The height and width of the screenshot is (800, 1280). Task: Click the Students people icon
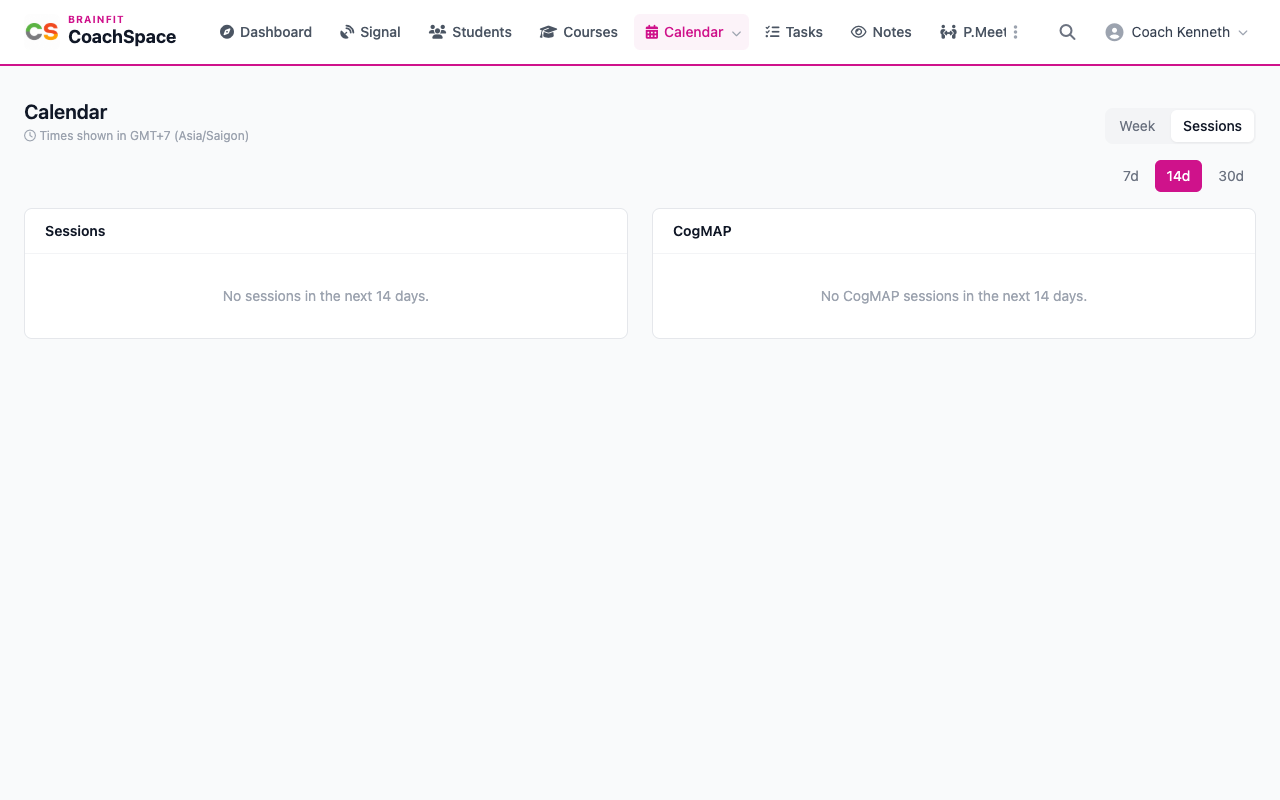(437, 32)
